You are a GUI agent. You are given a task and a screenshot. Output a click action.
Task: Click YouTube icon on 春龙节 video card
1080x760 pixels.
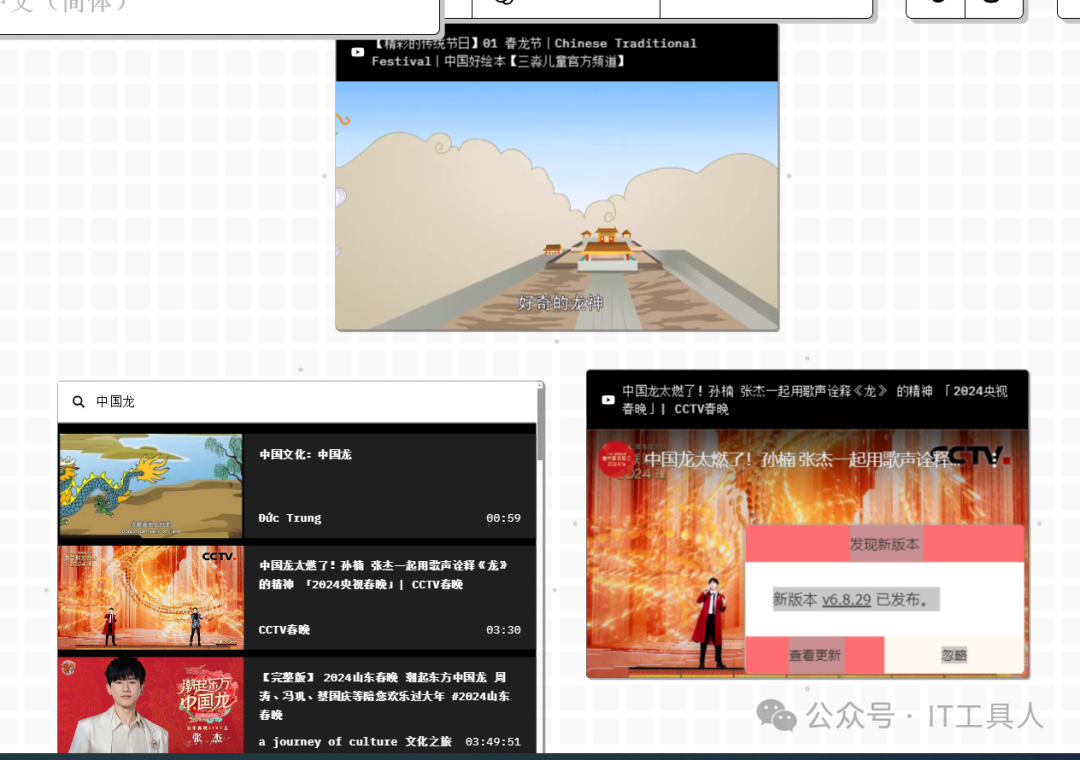pyautogui.click(x=357, y=52)
